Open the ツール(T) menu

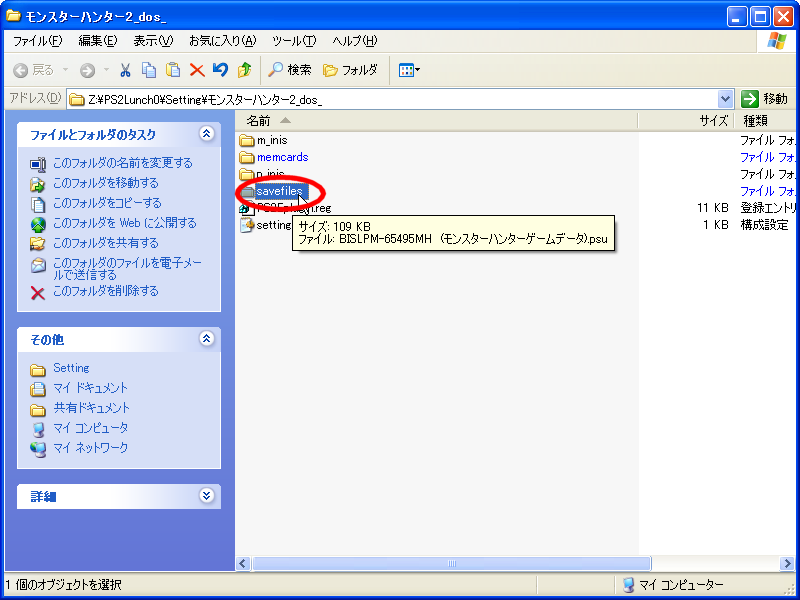click(294, 41)
